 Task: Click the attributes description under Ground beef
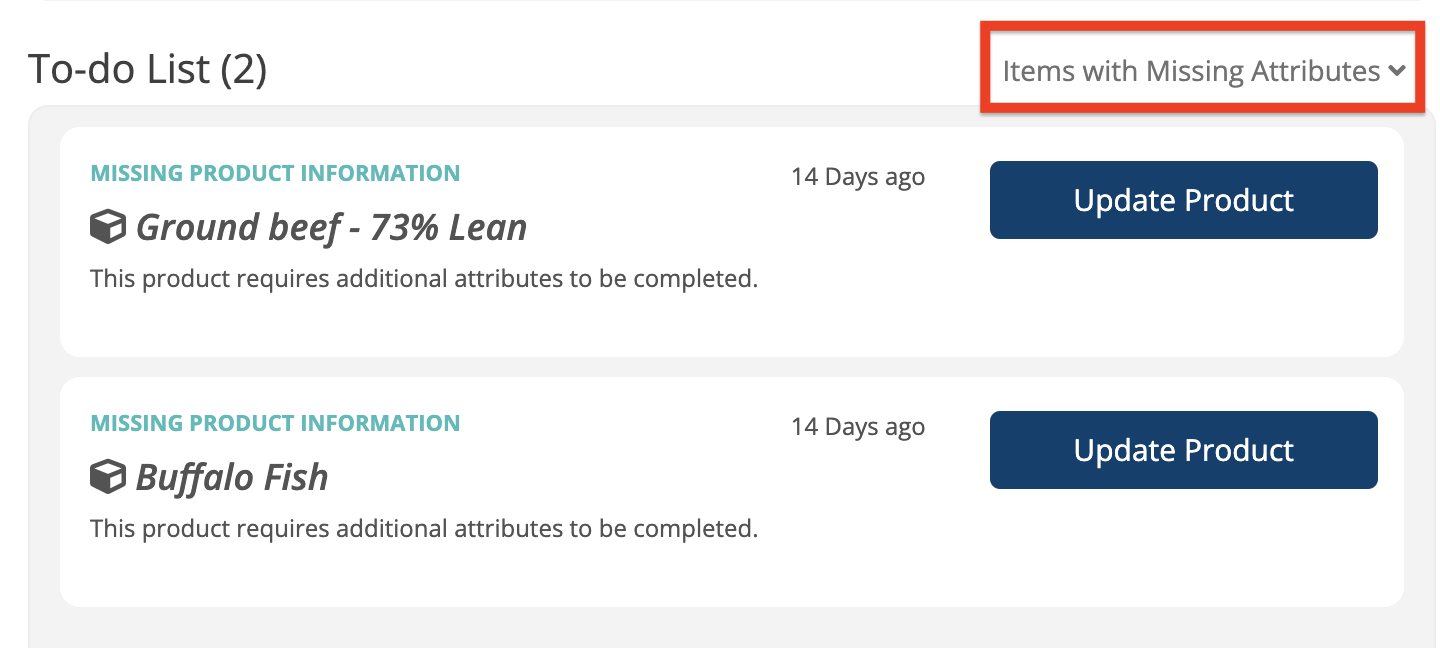pyautogui.click(x=424, y=279)
